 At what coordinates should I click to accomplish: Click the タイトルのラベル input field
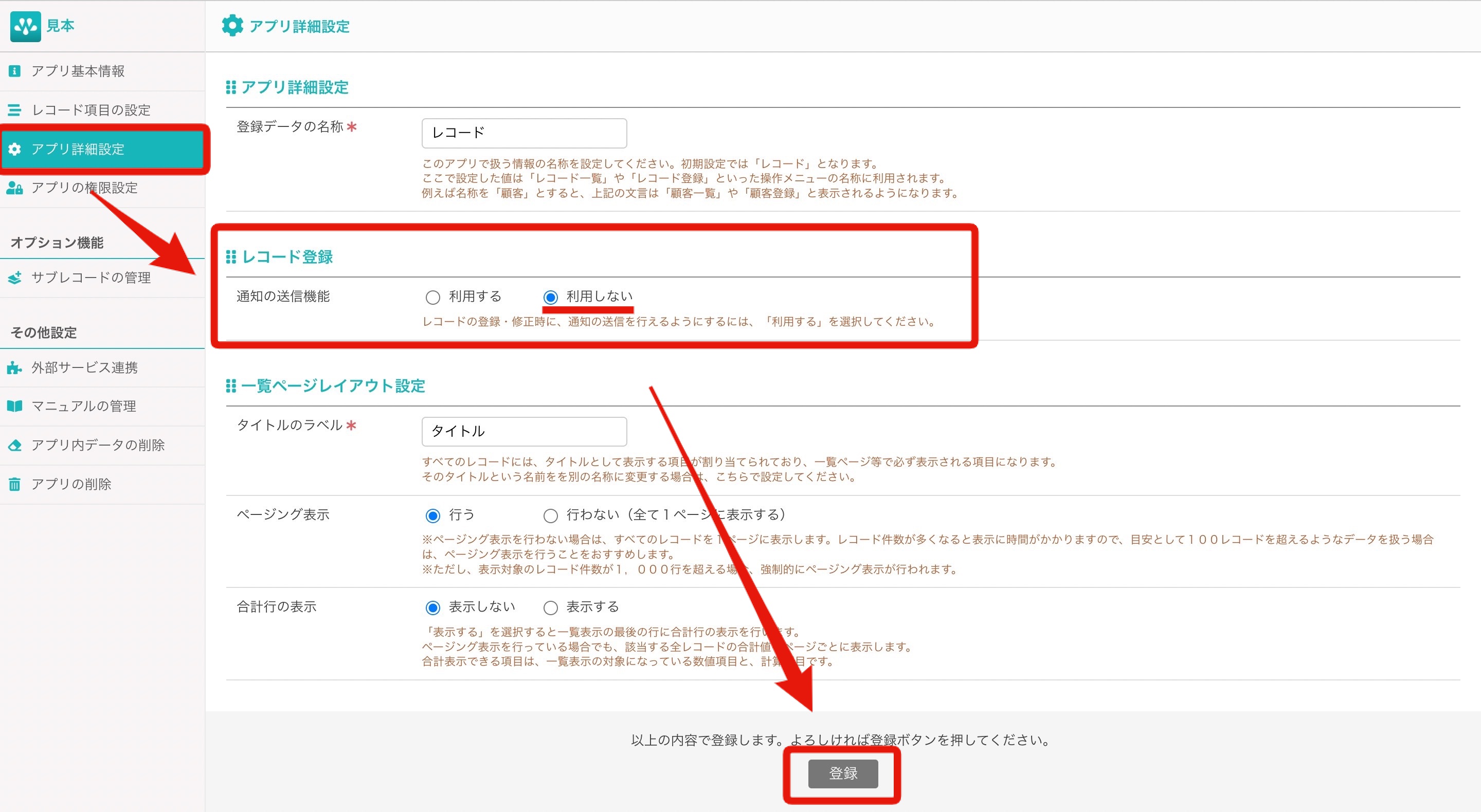tap(524, 432)
